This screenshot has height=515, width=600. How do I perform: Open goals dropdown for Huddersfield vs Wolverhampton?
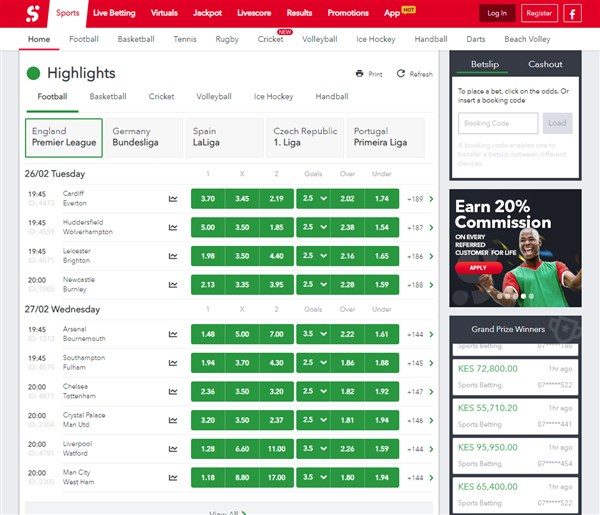(x=313, y=227)
